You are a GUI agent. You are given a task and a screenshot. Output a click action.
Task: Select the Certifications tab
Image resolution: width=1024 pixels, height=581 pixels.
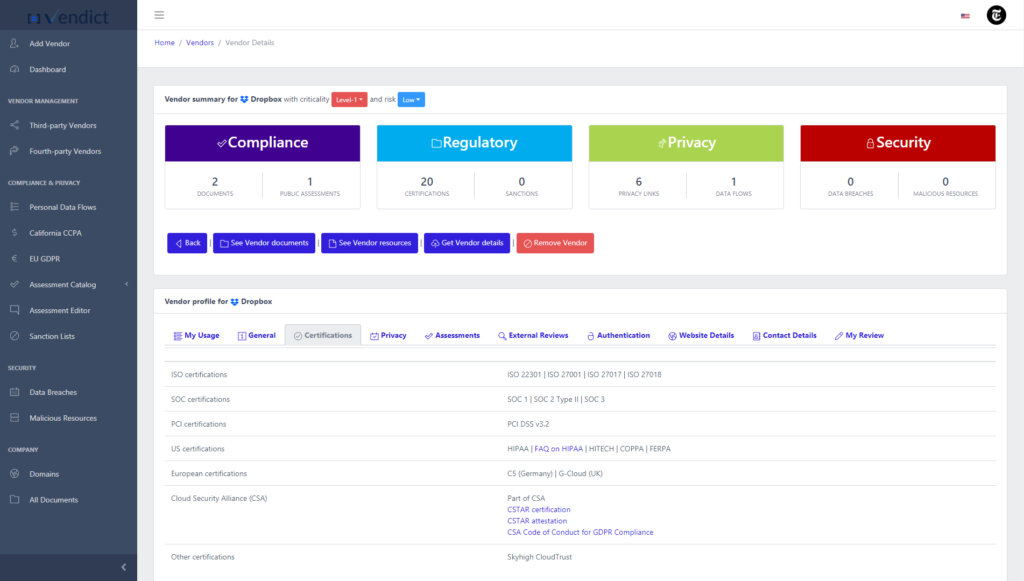323,336
